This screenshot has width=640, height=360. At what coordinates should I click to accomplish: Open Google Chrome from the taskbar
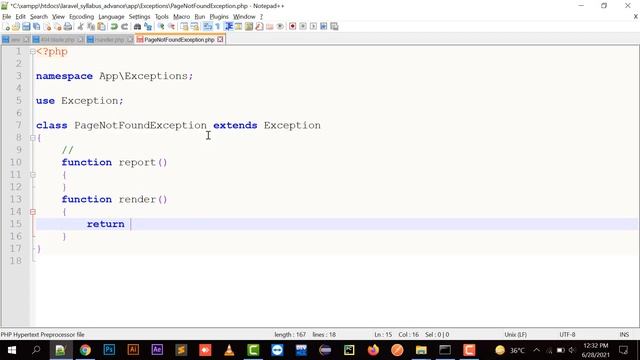coord(85,350)
